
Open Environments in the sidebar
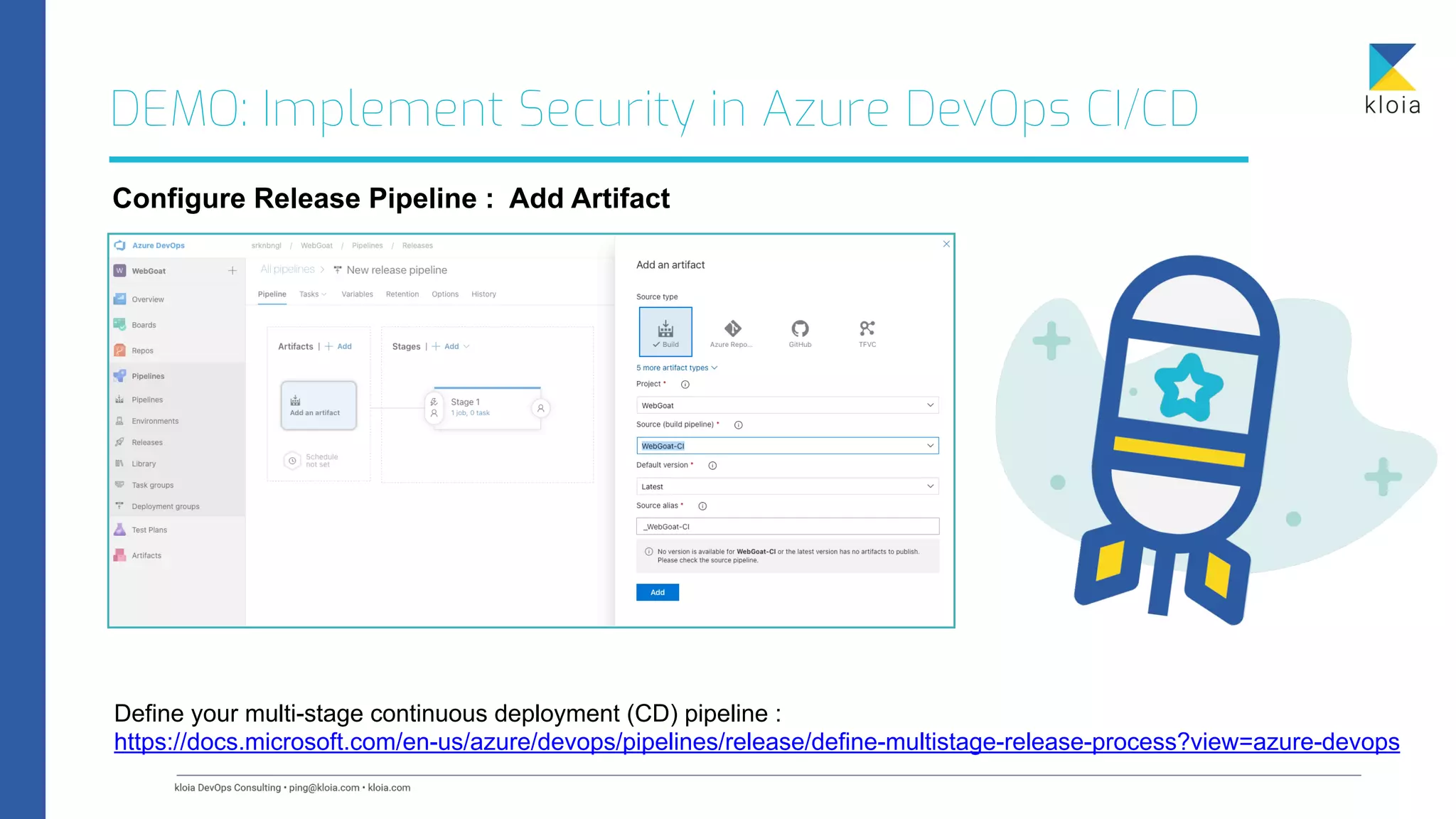coord(155,421)
